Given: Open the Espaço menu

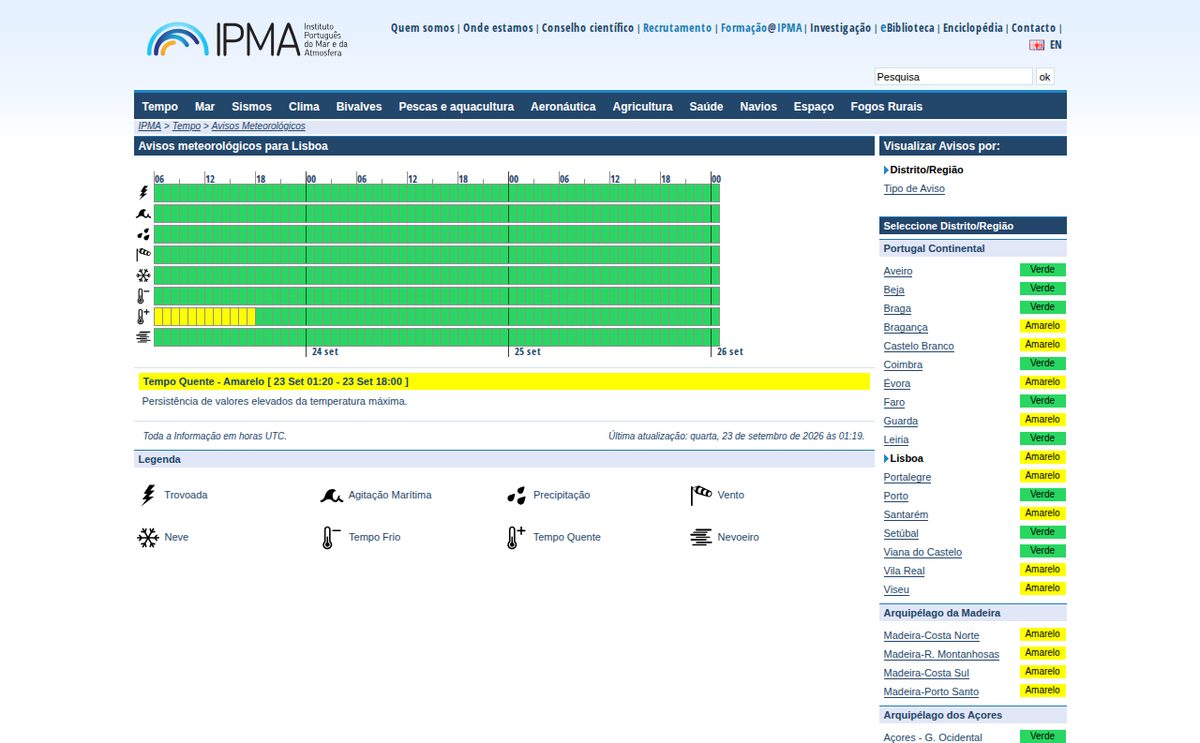Looking at the screenshot, I should (814, 107).
